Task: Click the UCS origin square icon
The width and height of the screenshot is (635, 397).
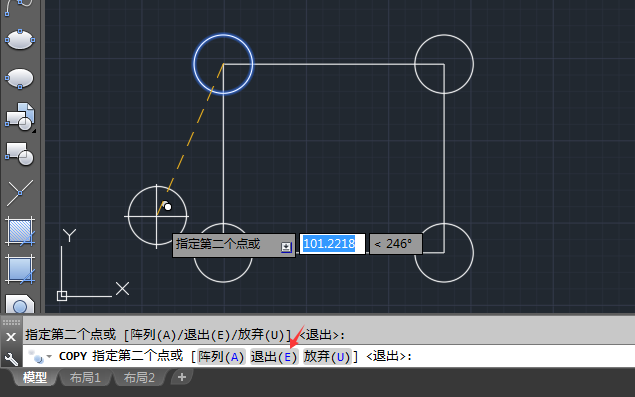Action: (x=62, y=296)
